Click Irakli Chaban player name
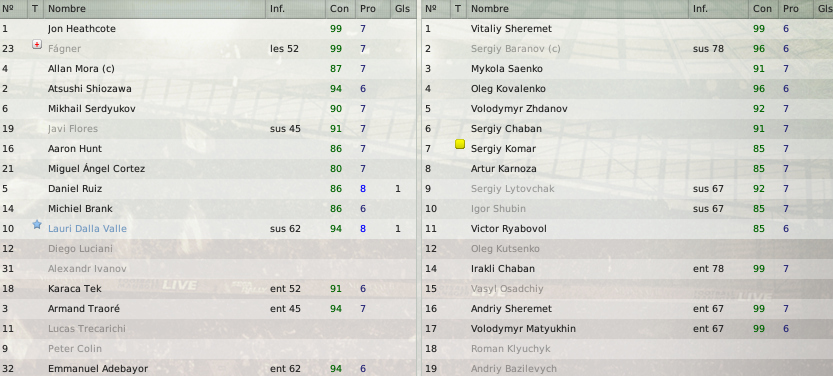The image size is (833, 376). tap(503, 269)
